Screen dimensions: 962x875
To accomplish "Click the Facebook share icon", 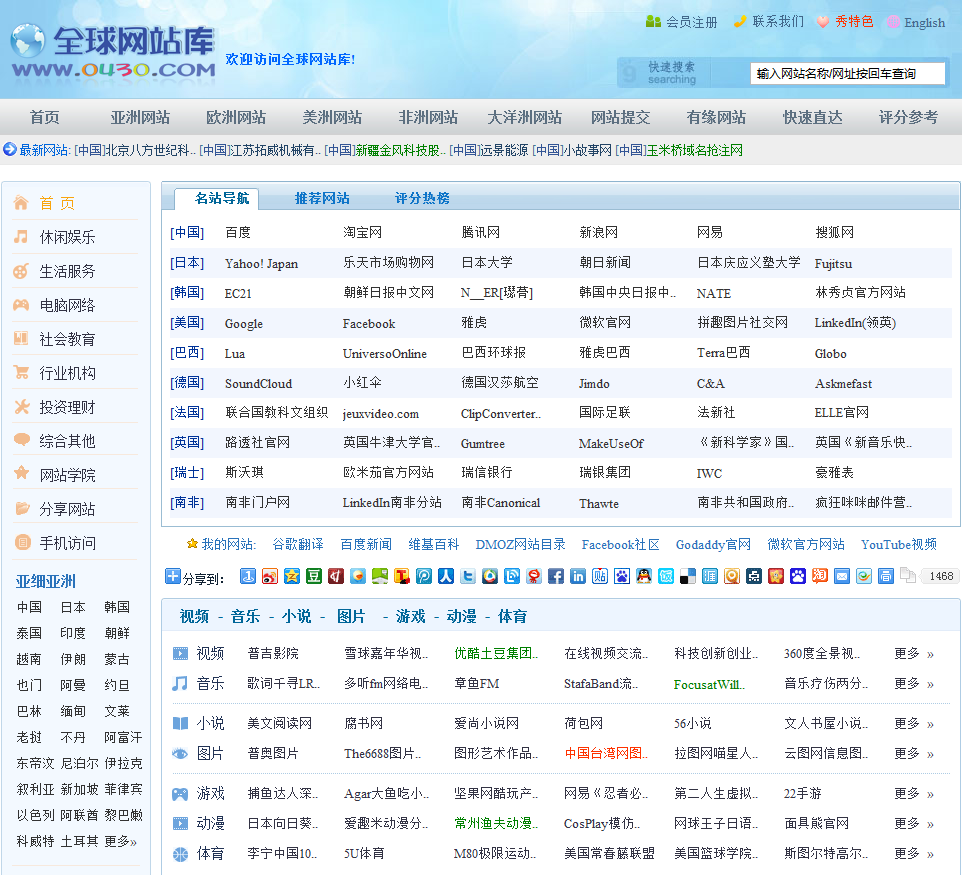I will (x=555, y=576).
